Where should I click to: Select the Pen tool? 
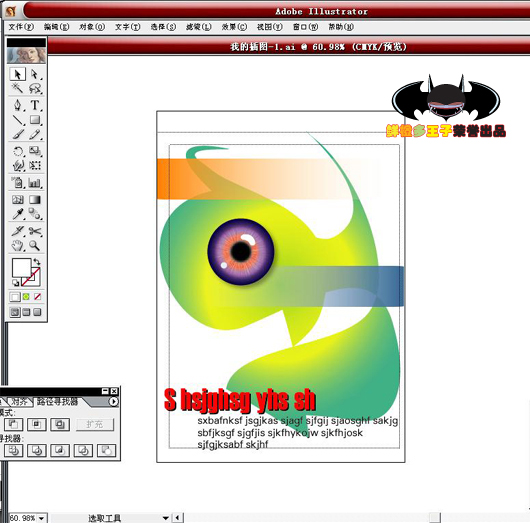18,105
